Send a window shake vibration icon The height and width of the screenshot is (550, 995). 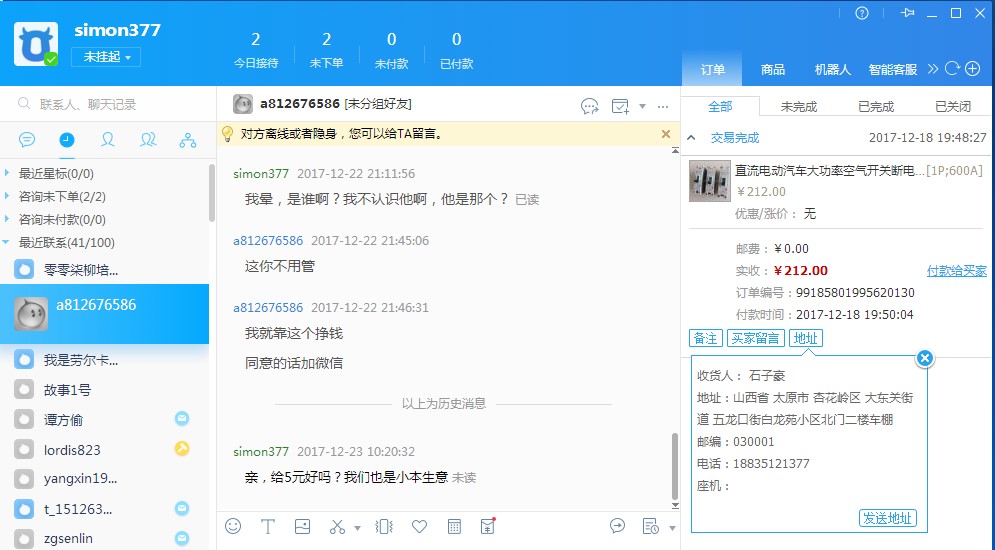click(384, 527)
